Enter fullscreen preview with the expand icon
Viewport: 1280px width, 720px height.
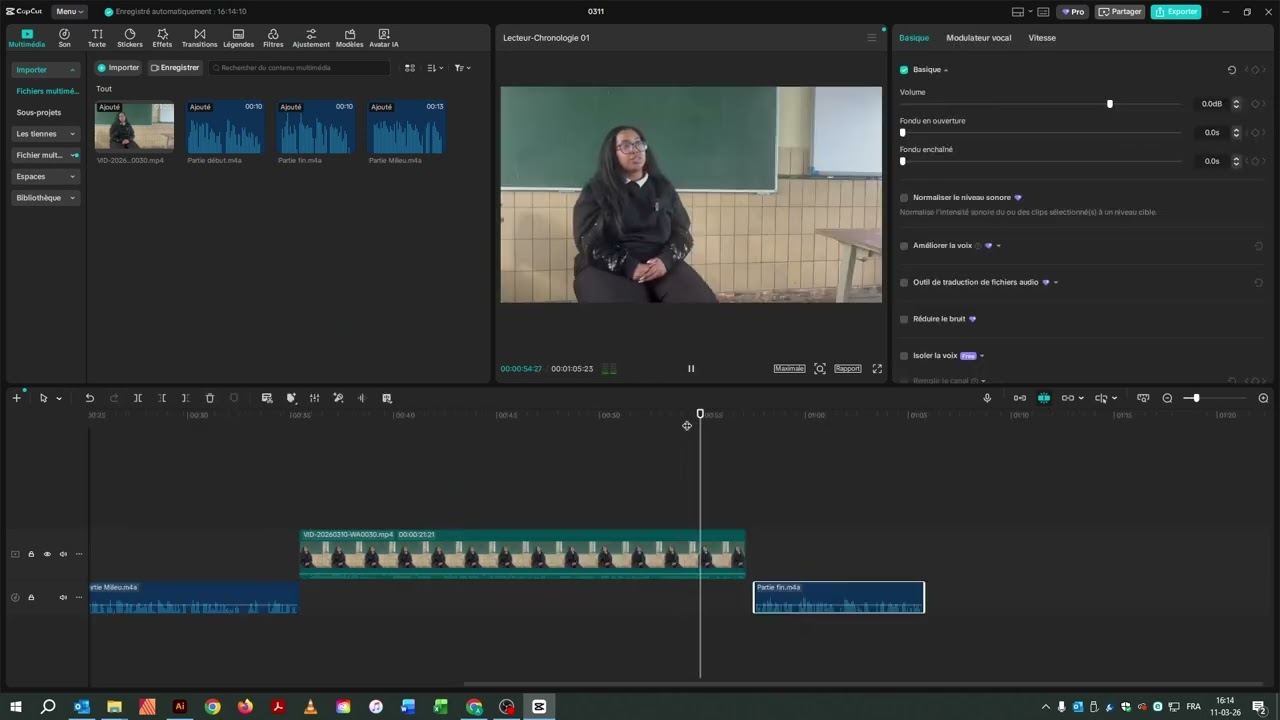coord(877,368)
